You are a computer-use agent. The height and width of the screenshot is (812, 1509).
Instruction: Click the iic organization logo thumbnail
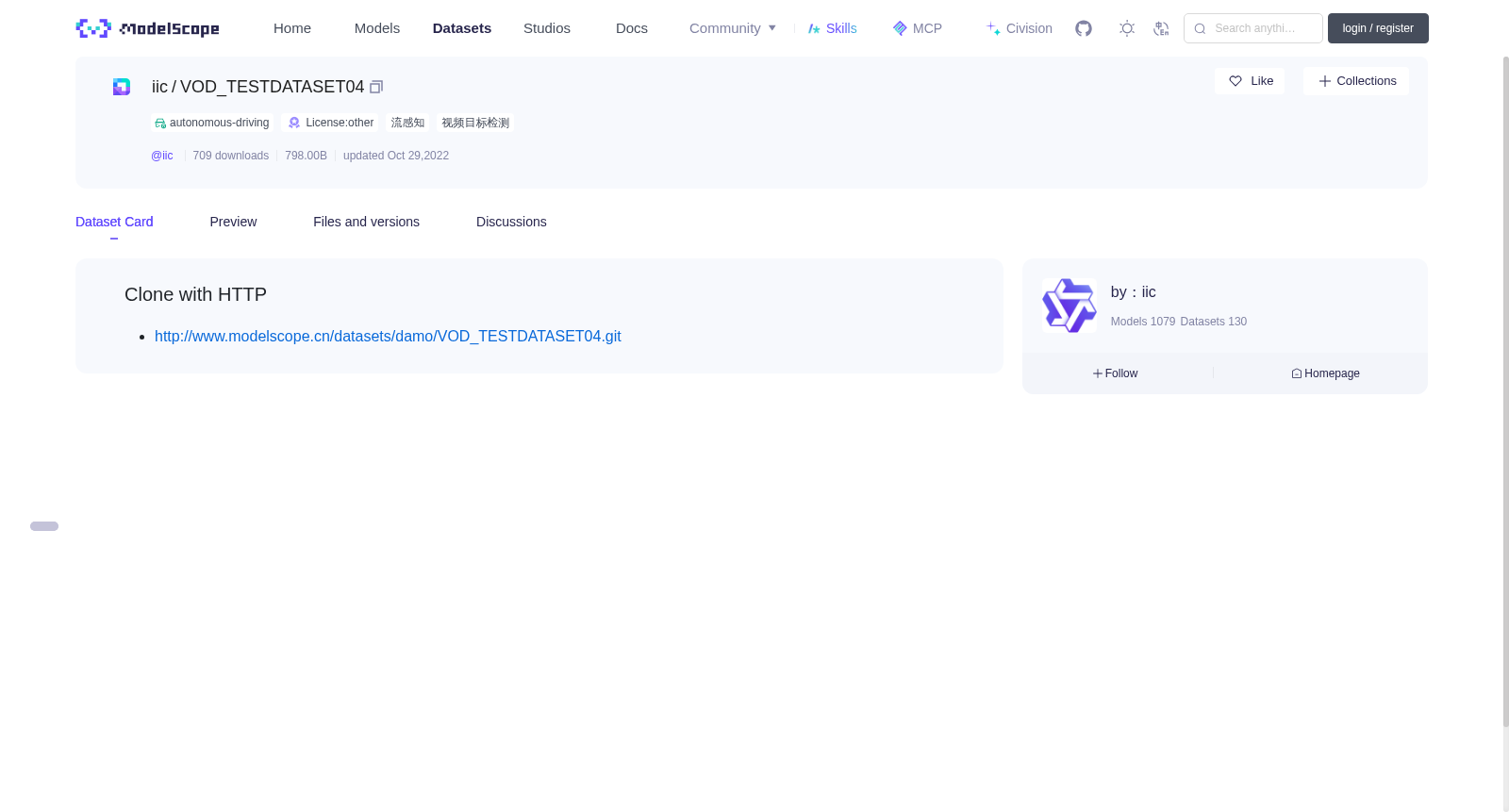pos(1070,306)
